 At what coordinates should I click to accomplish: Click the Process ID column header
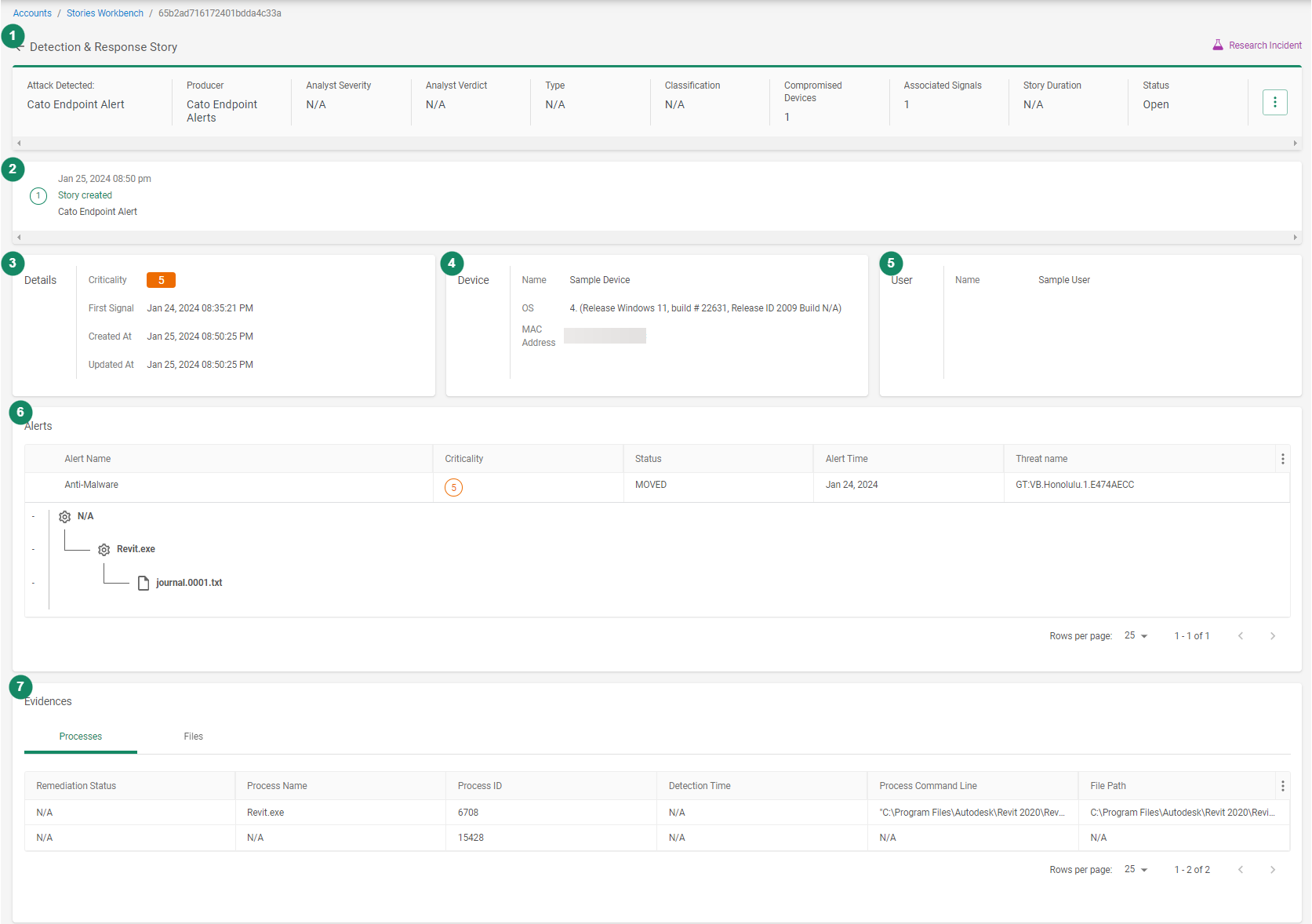[480, 786]
